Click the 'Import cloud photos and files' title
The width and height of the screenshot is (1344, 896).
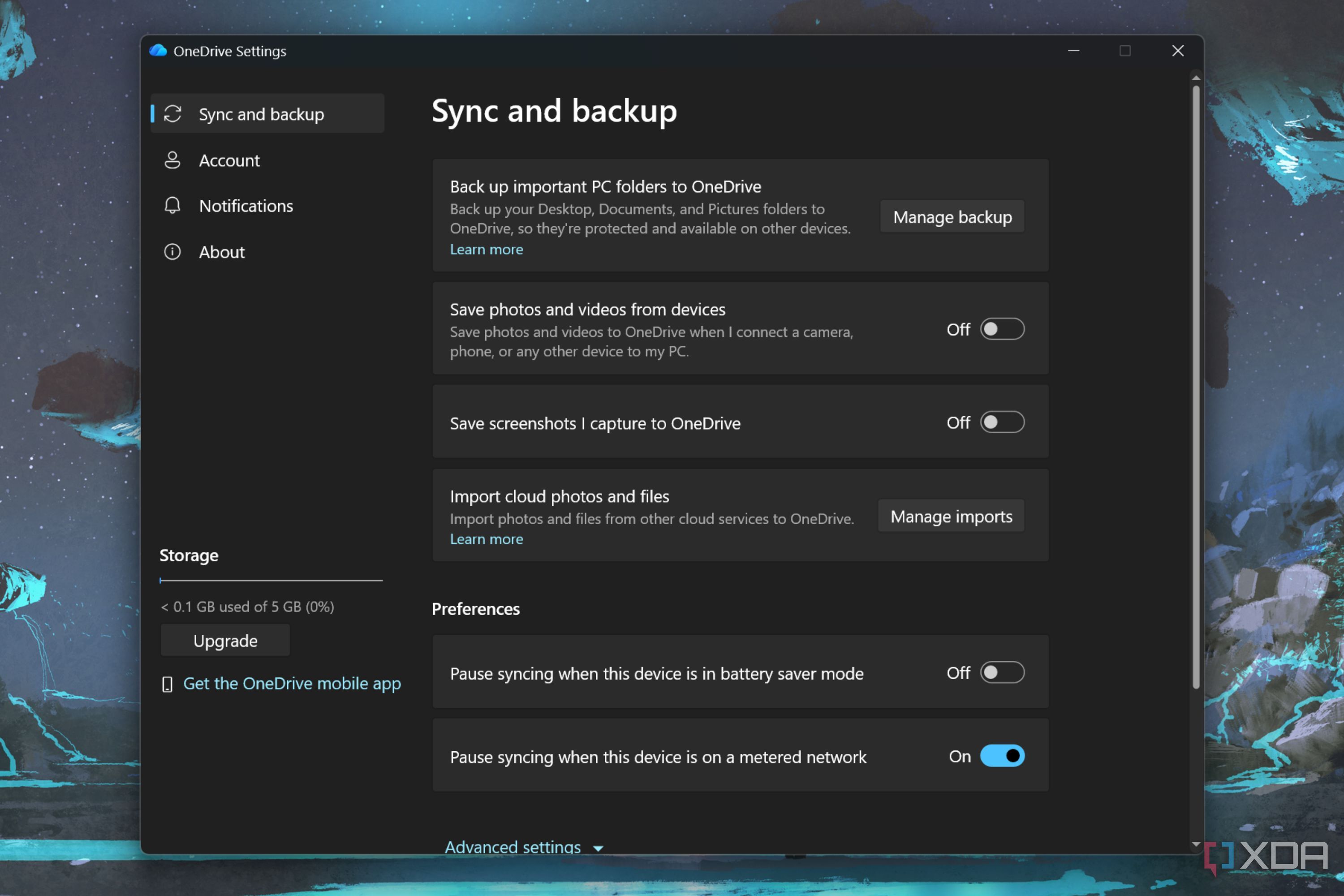[x=560, y=496]
